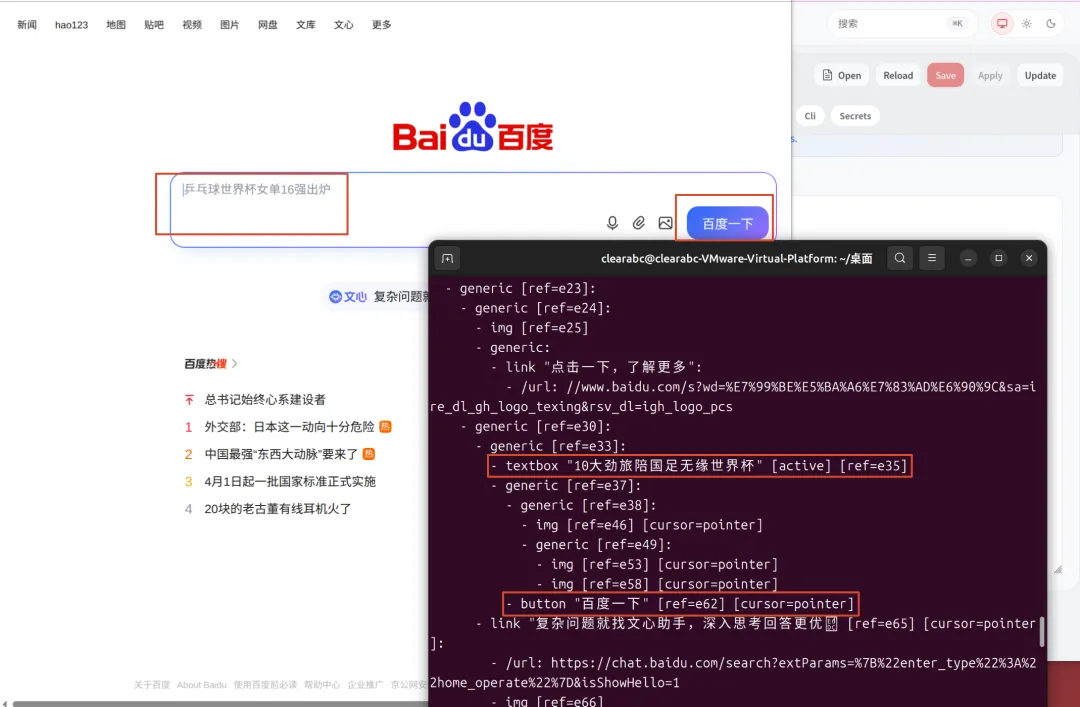Switch to the Cli tab

point(810,116)
